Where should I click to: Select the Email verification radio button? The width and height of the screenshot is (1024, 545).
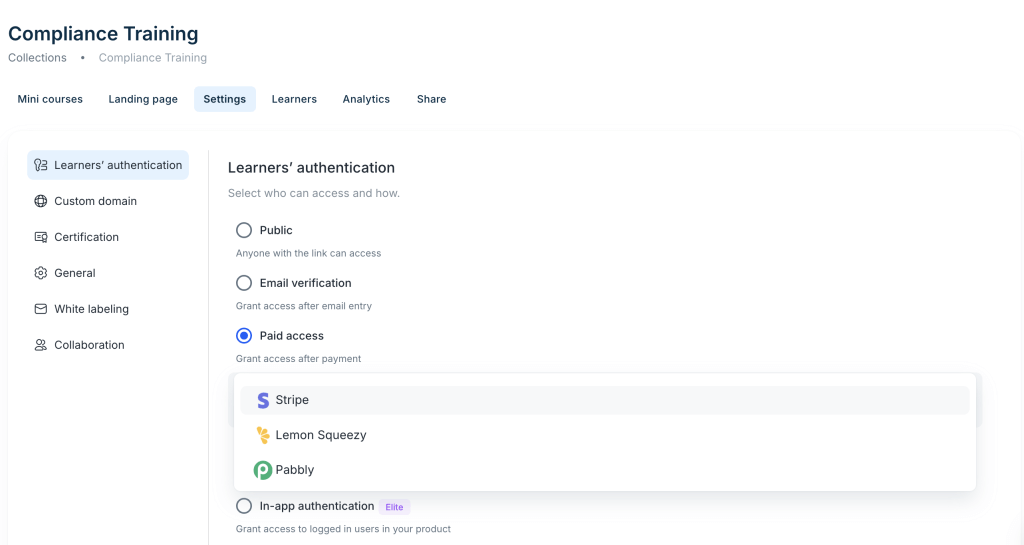click(244, 283)
